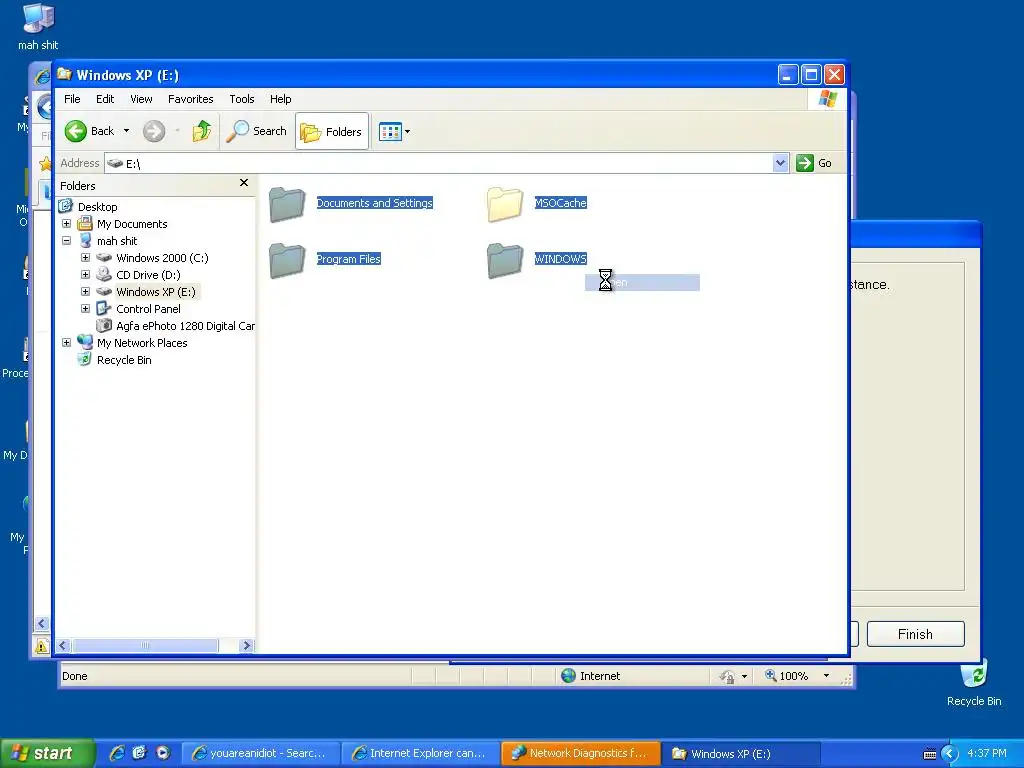Expand Windows XP (E:) tree node
This screenshot has width=1024, height=768.
coord(86,292)
